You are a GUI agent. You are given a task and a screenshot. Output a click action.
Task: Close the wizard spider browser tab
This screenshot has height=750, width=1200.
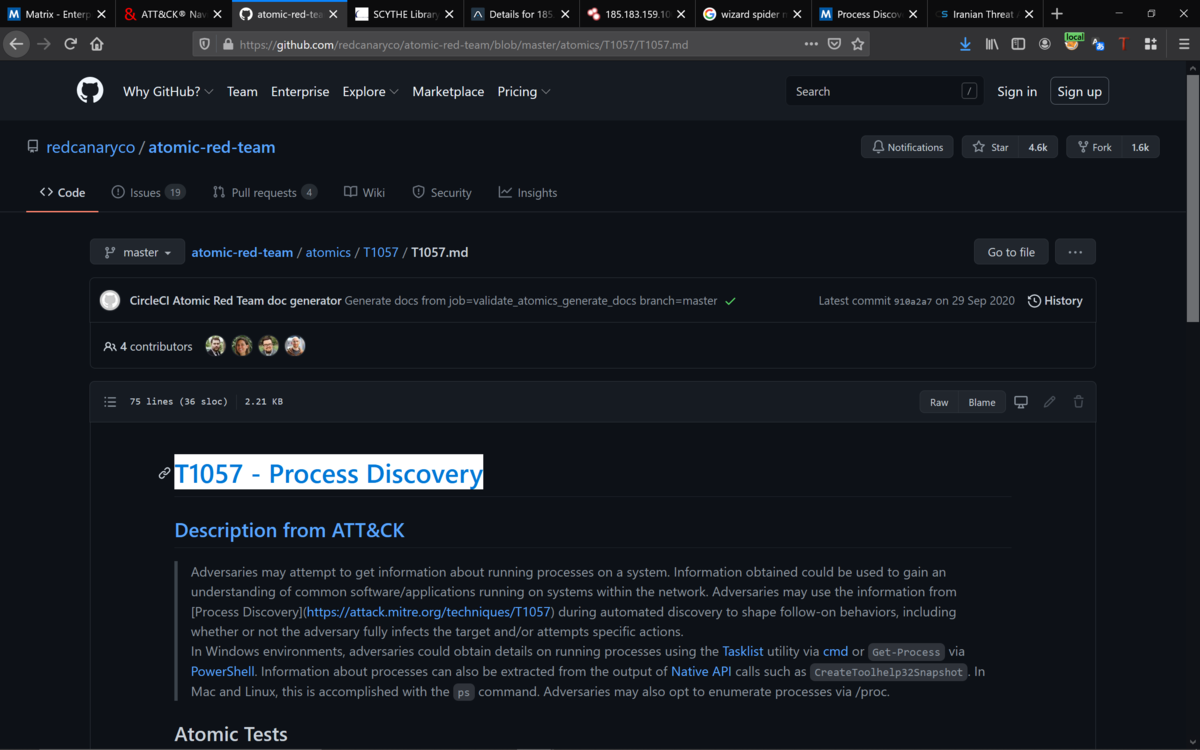point(796,14)
